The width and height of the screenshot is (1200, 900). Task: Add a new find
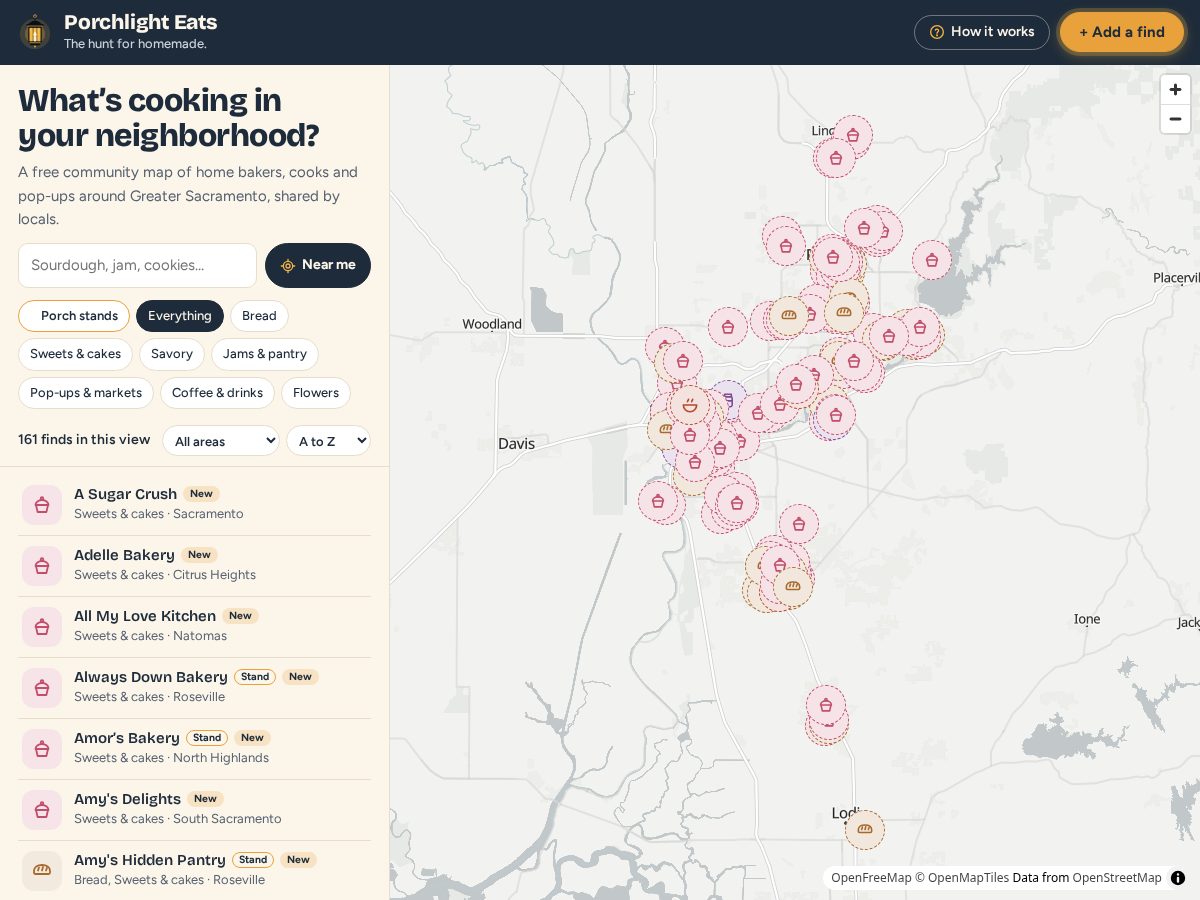1121,32
